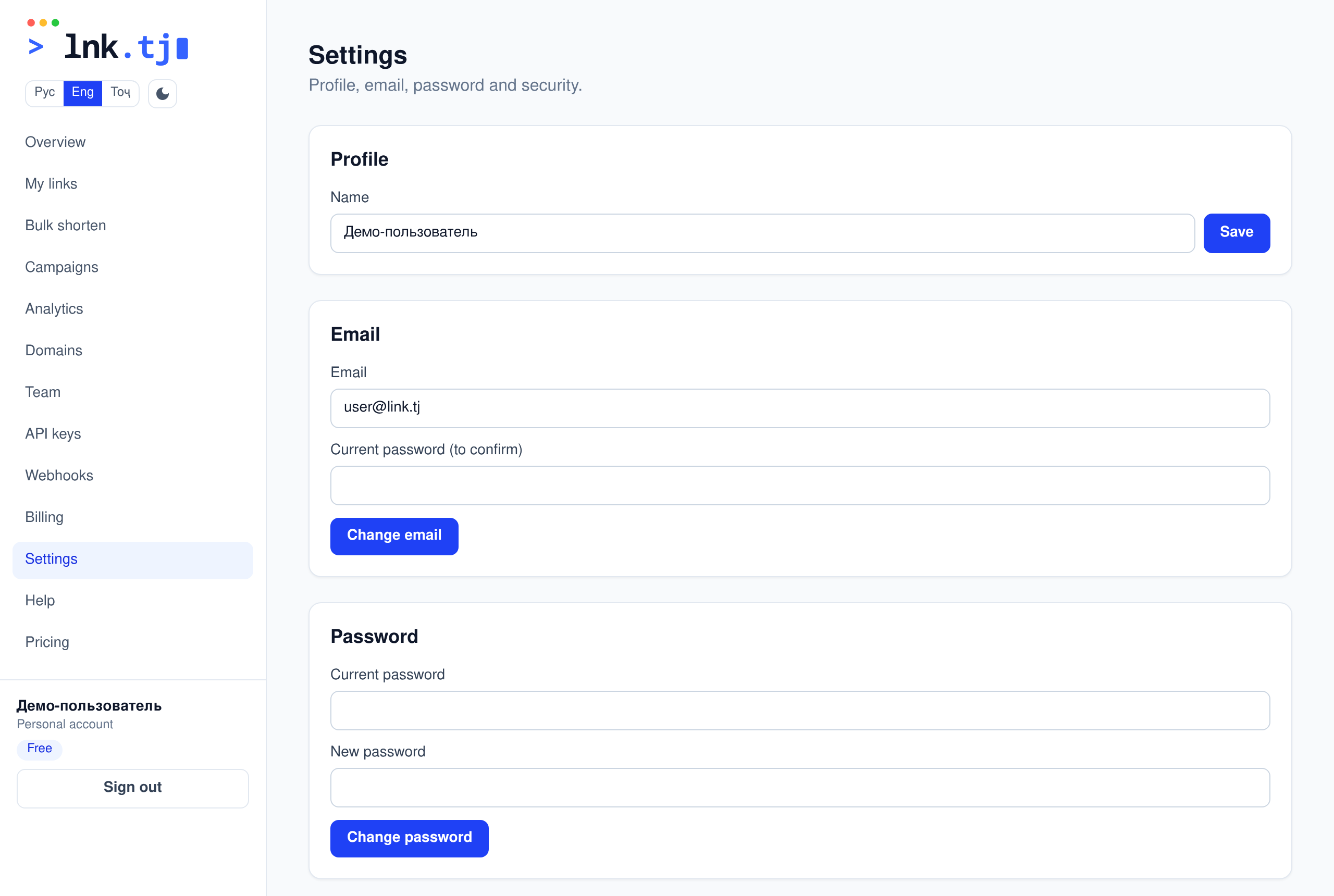Focus the Email address field
1334x896 pixels.
[800, 408]
